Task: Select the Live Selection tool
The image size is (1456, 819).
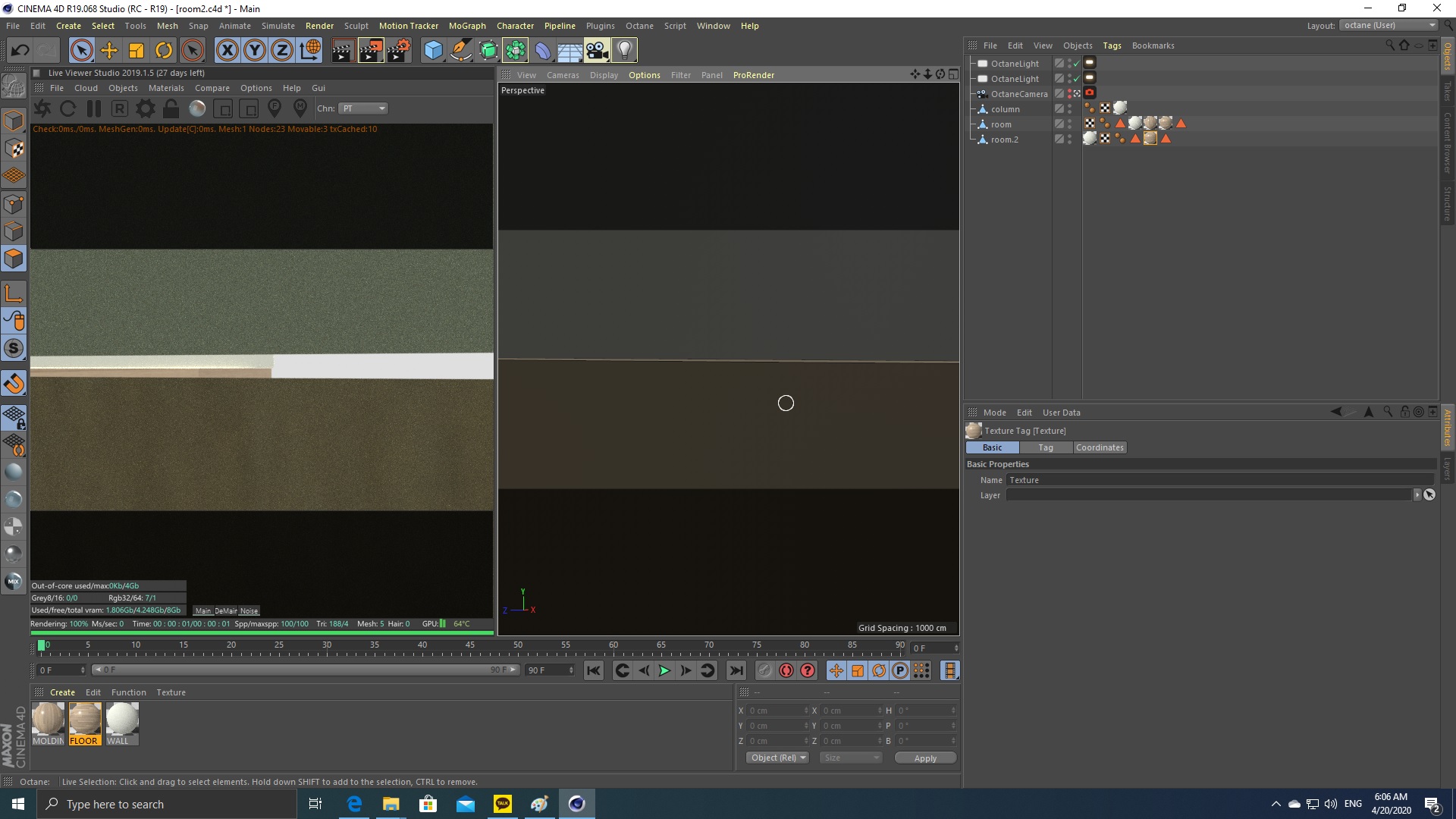Action: [x=81, y=51]
